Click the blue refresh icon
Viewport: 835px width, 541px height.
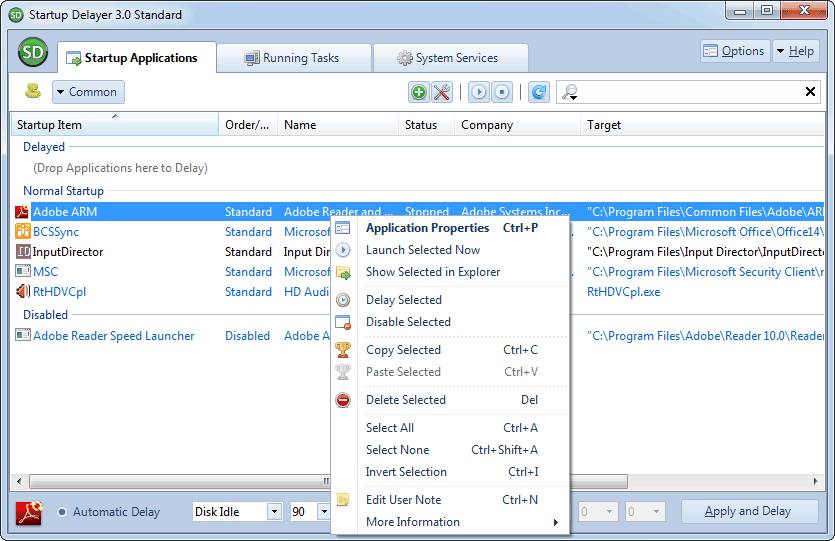[x=539, y=92]
